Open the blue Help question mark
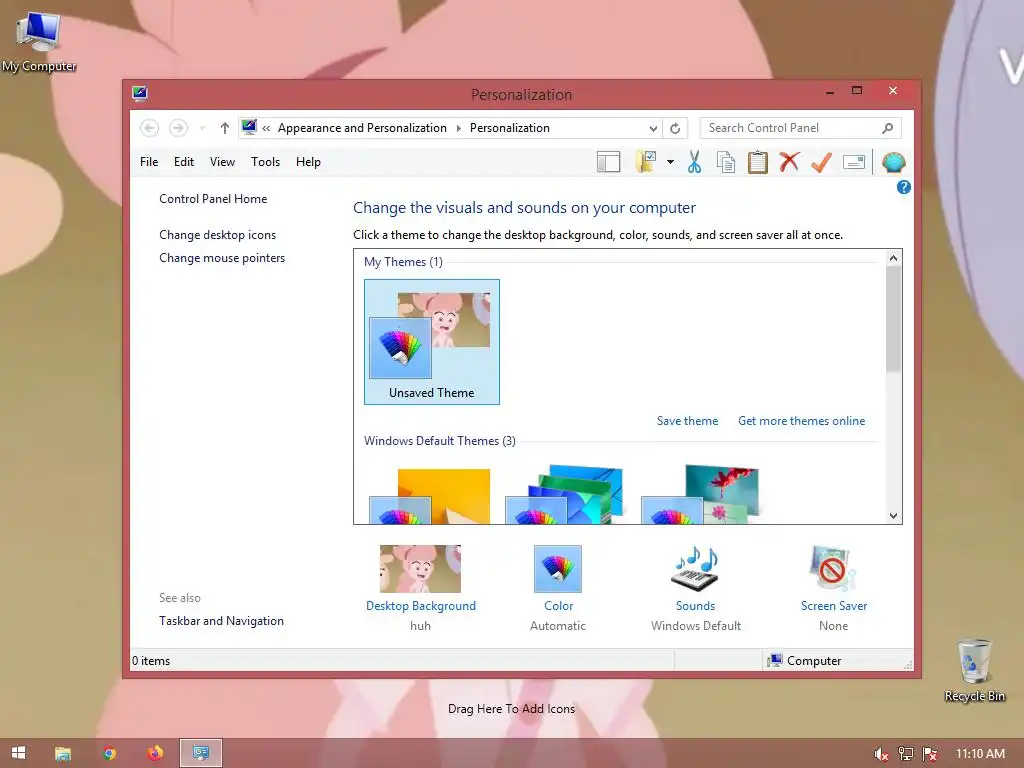1024x768 pixels. [x=903, y=187]
